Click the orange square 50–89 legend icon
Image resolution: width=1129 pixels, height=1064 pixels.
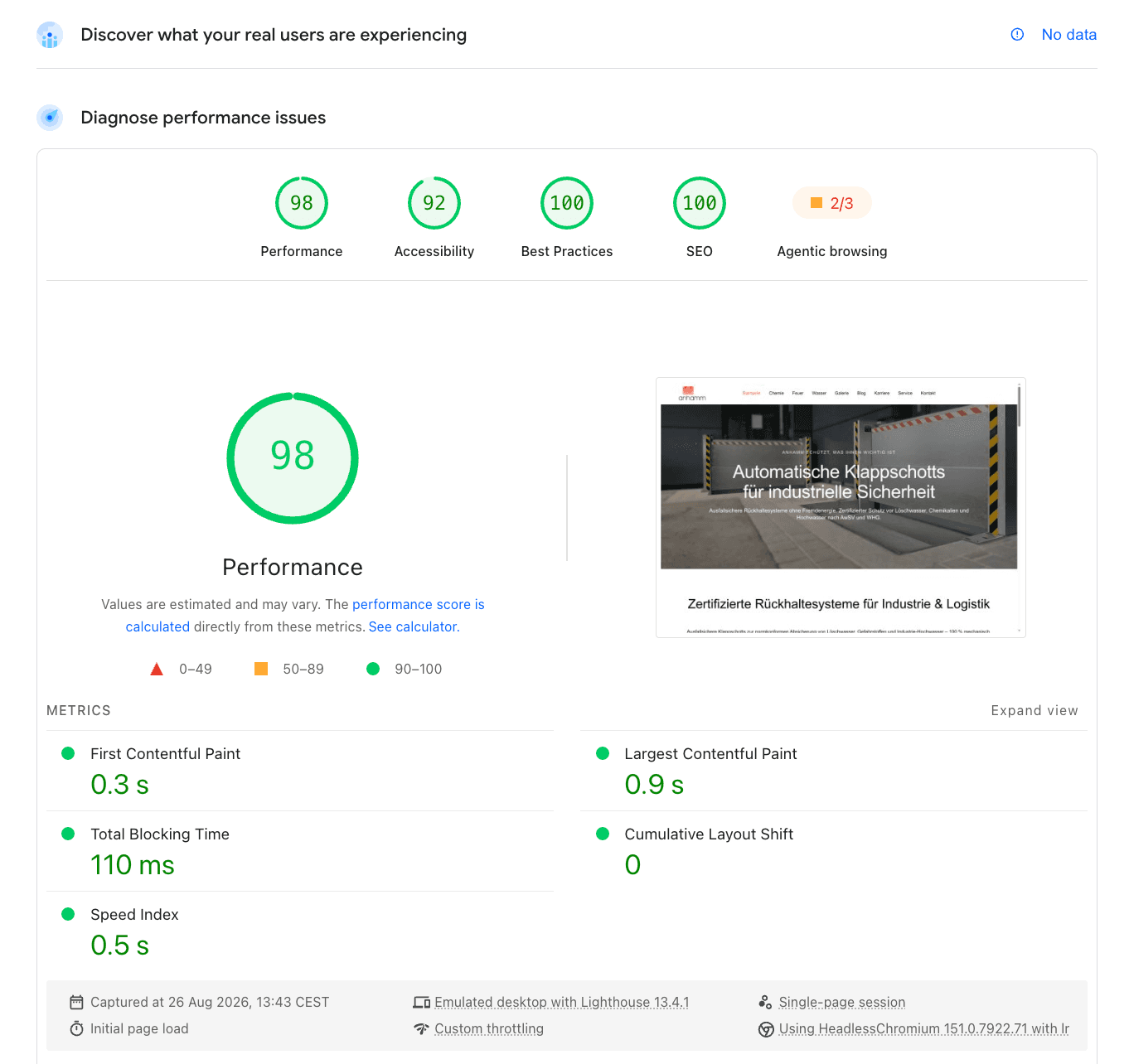click(261, 669)
